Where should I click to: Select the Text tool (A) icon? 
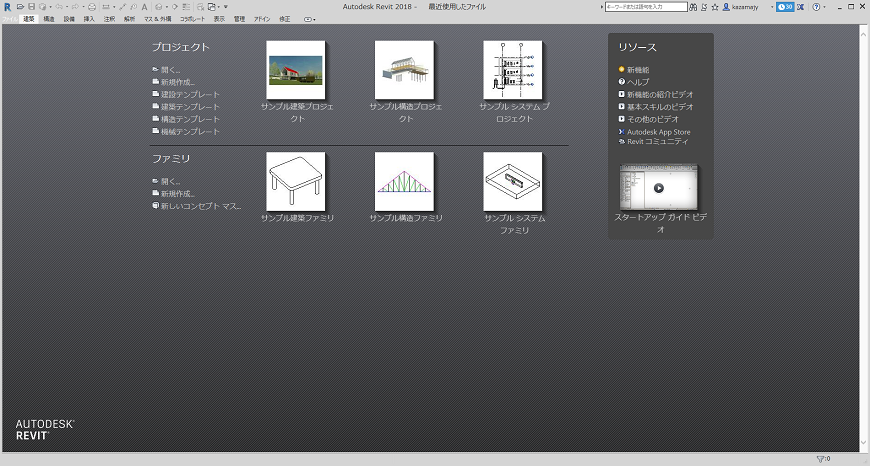(144, 7)
